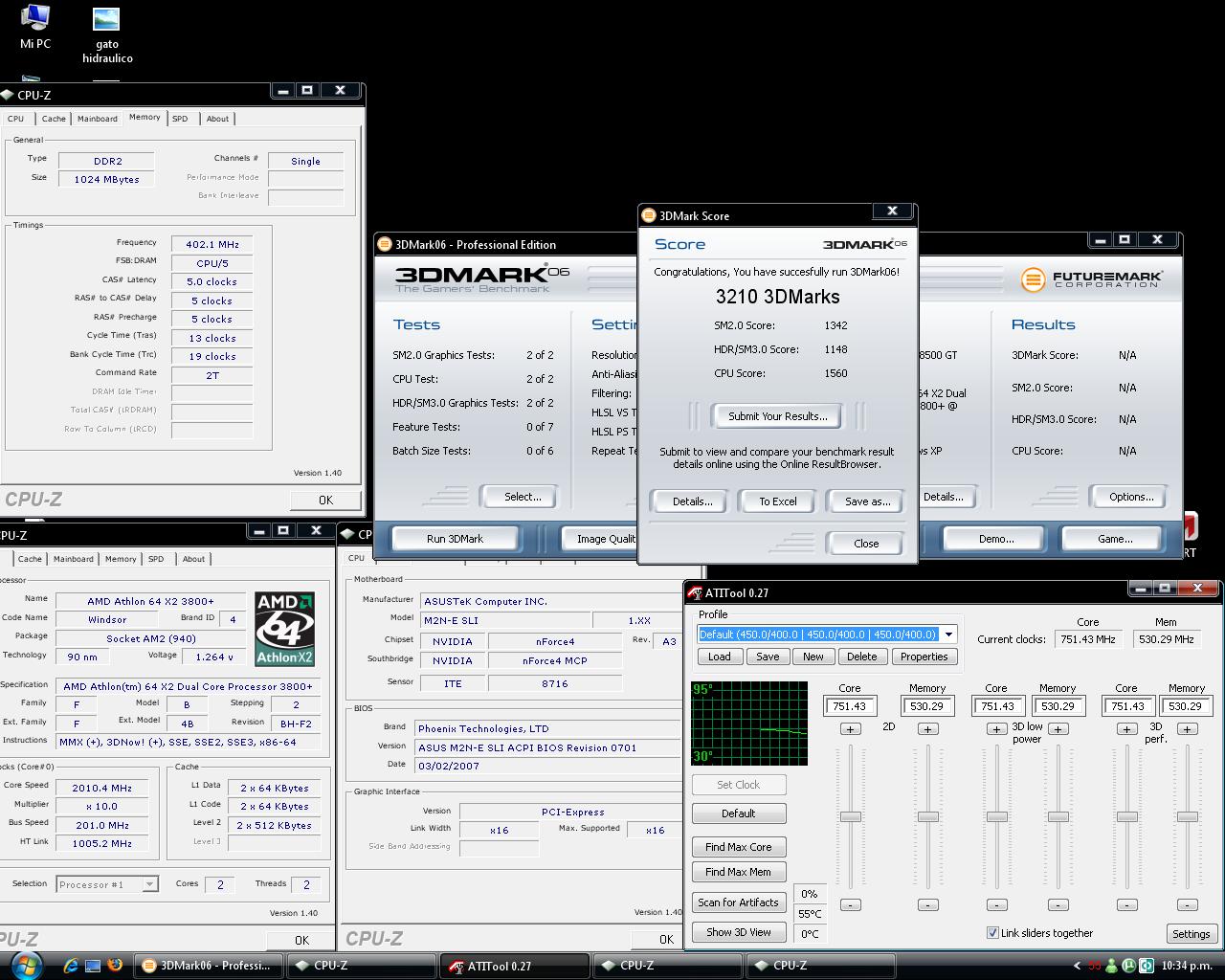Image resolution: width=1225 pixels, height=980 pixels.
Task: Click the 2D Core clock value field
Action: click(850, 706)
